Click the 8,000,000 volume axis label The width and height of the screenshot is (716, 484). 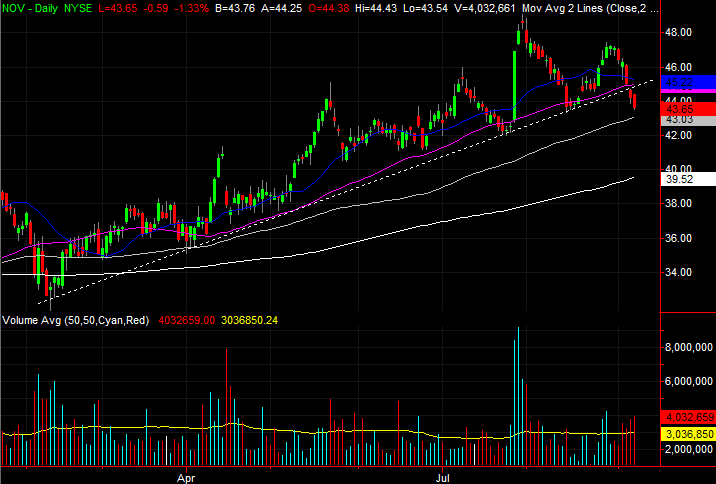pyautogui.click(x=687, y=348)
